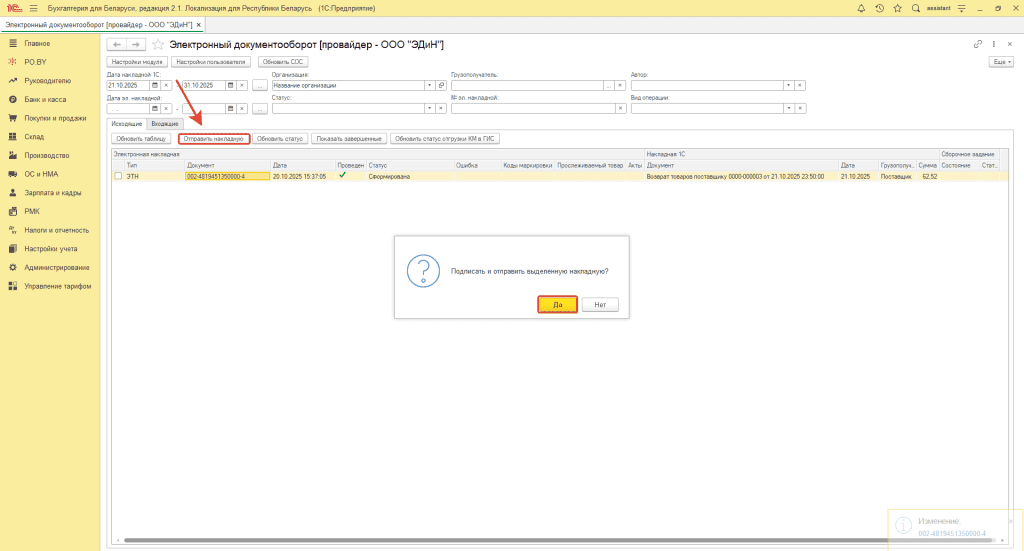Image resolution: width=1024 pixels, height=551 pixels.
Task: Copy link to form icon
Action: click(x=977, y=45)
